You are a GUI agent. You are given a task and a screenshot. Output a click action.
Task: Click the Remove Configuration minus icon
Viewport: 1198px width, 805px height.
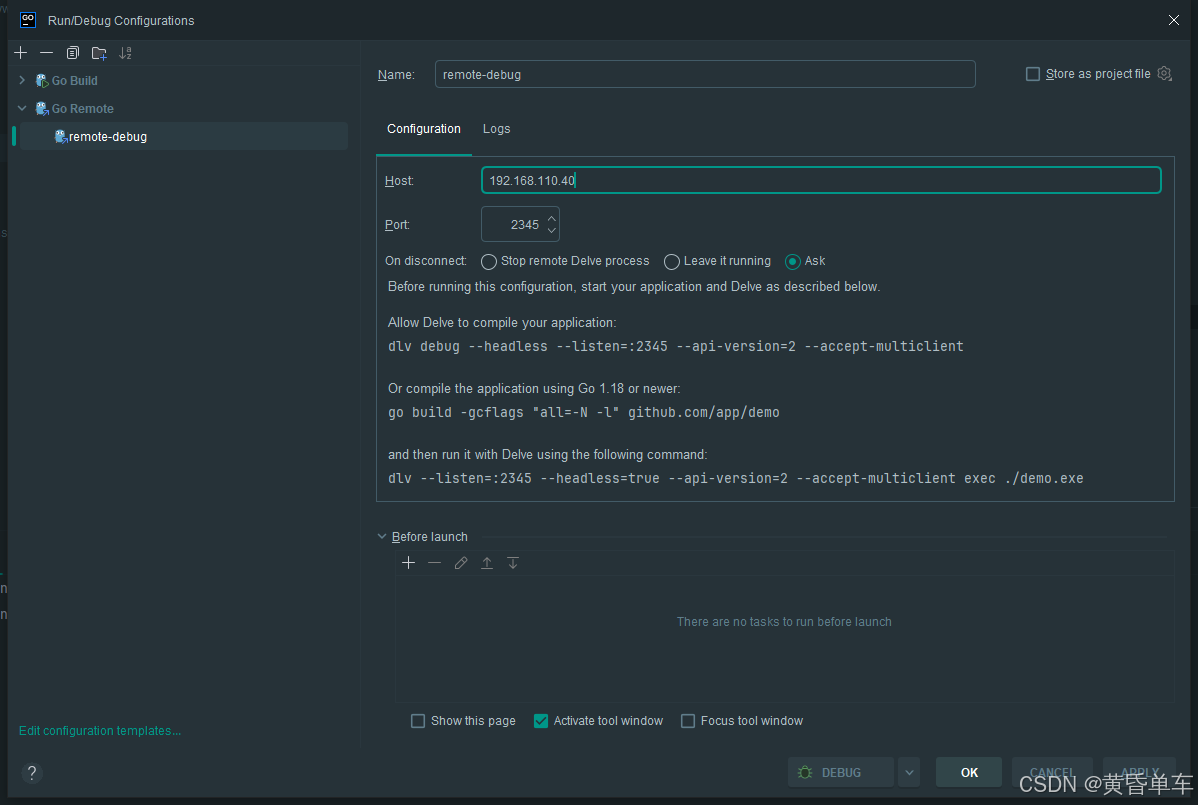tap(46, 53)
